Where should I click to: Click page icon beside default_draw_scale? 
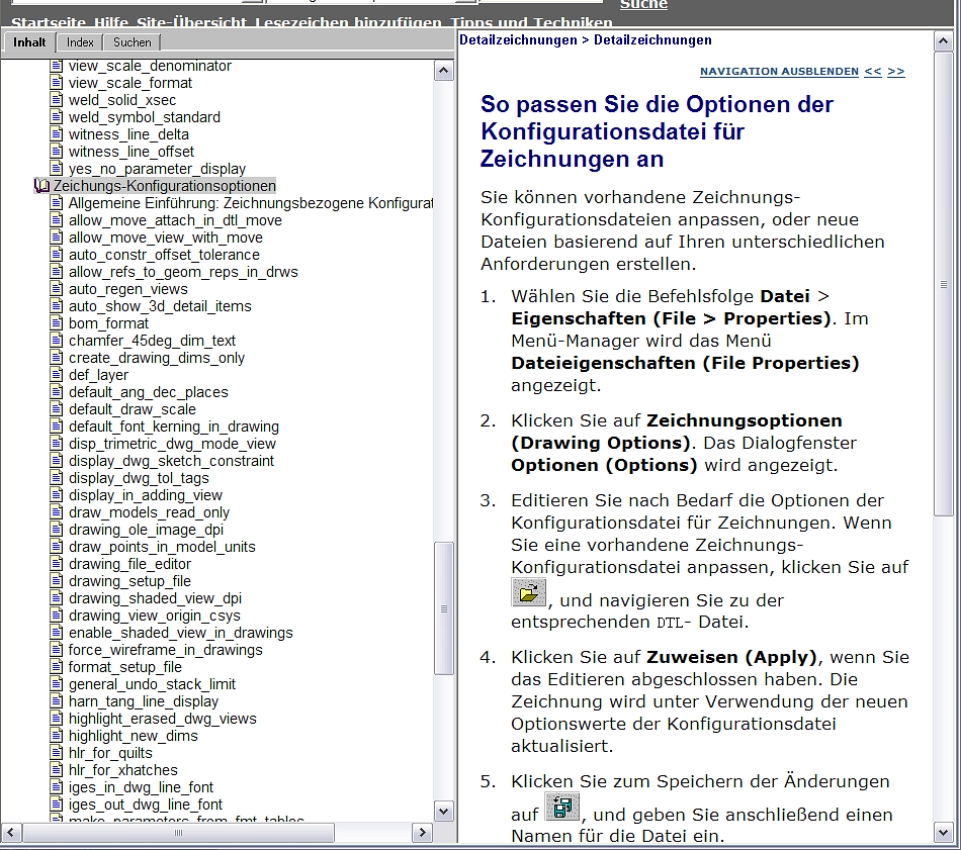[x=56, y=409]
